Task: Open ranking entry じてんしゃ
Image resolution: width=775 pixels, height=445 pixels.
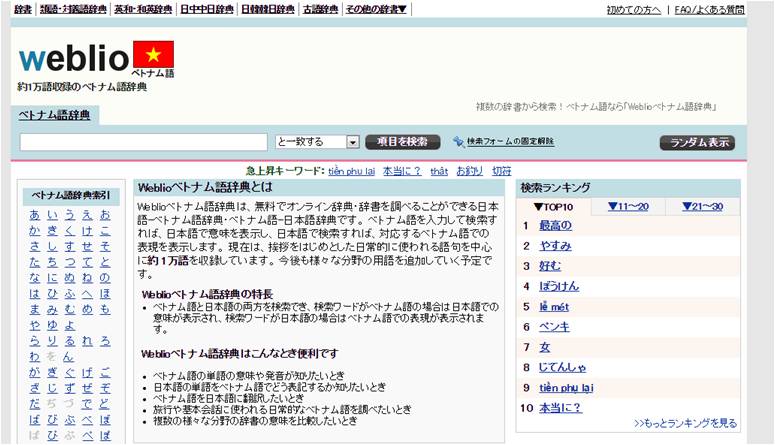Action: tap(562, 367)
